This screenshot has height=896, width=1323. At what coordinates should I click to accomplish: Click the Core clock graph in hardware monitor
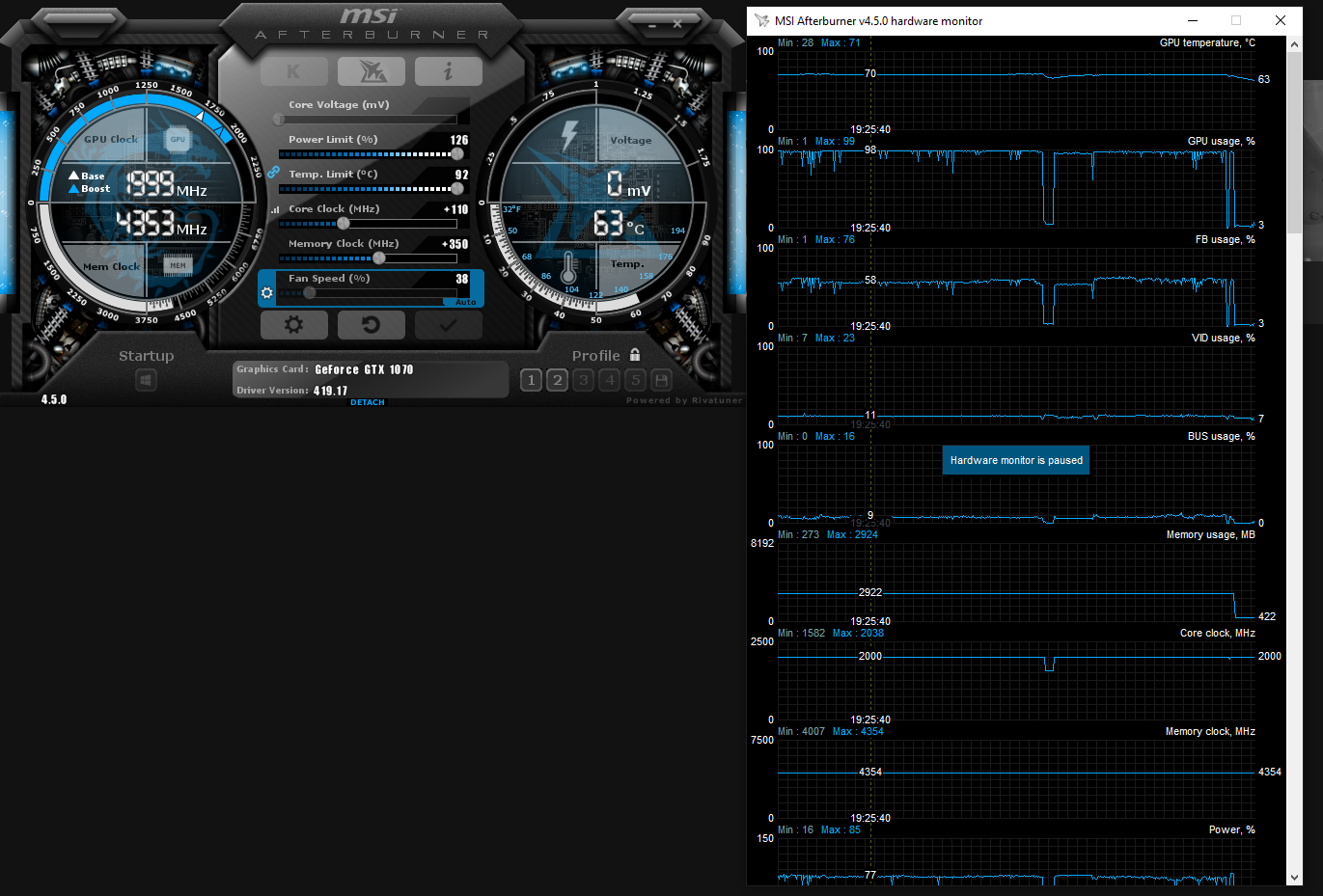click(x=1016, y=680)
